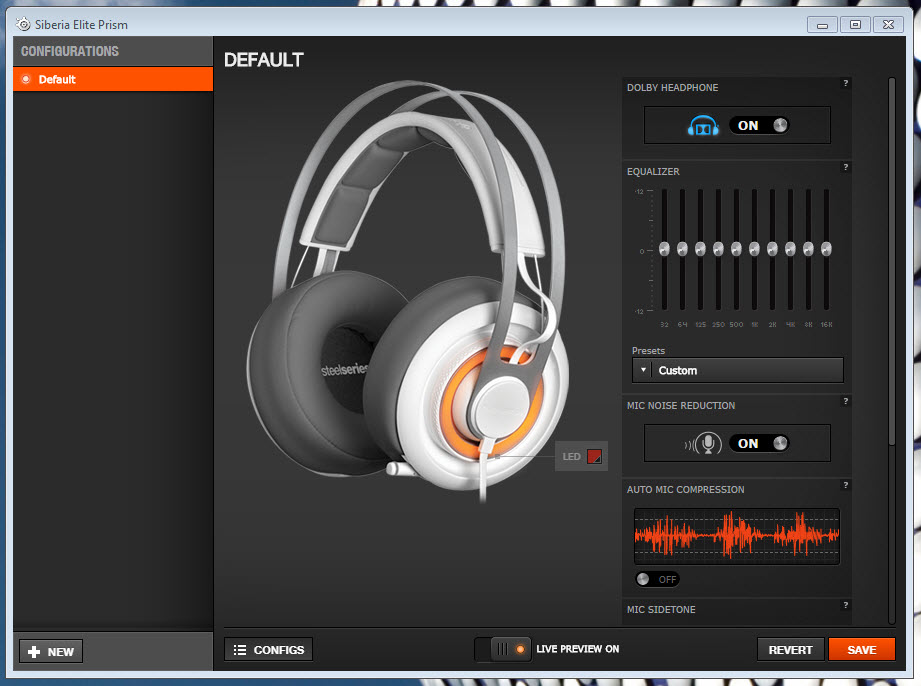Toggle Live Preview switch
Viewport: 921px width, 686px height.
(503, 649)
